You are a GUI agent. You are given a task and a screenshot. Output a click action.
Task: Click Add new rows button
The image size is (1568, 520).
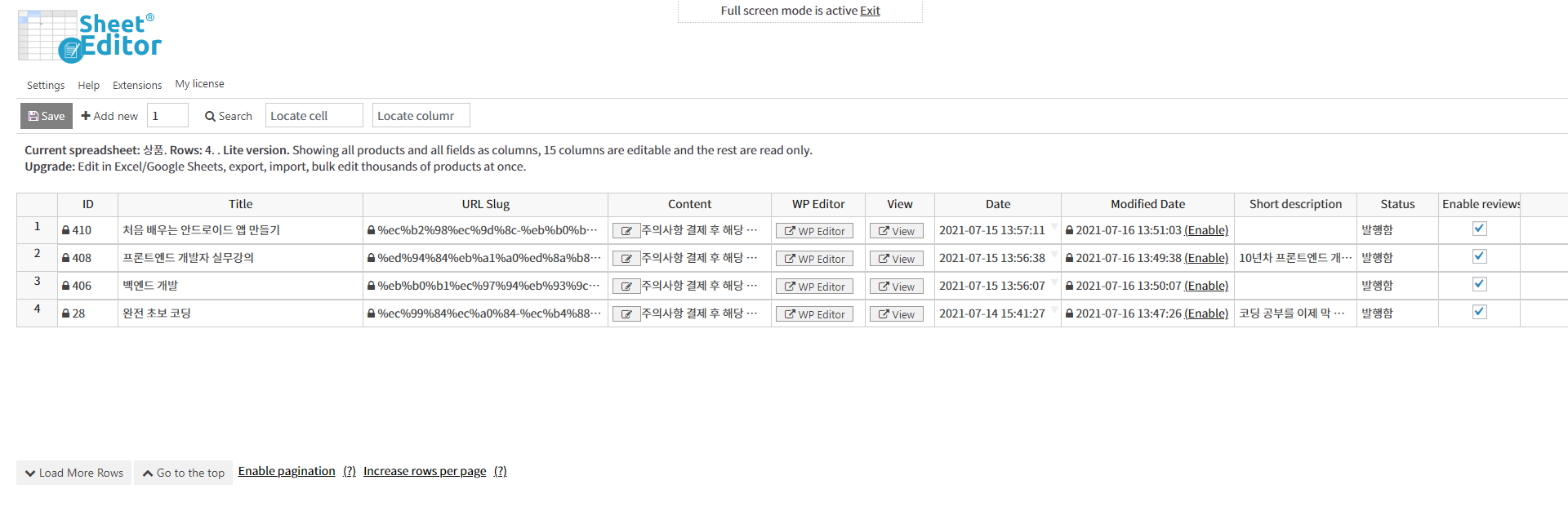click(109, 116)
